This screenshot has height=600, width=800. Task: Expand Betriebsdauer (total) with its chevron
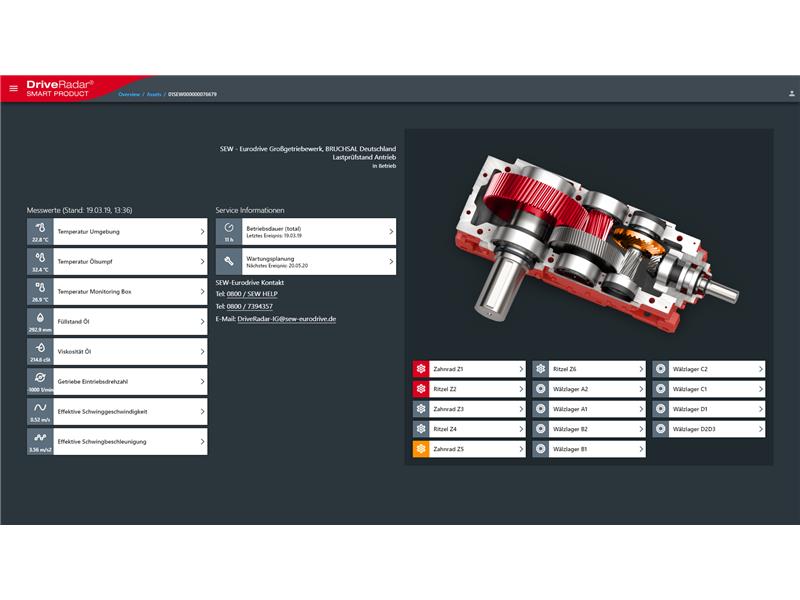391,232
